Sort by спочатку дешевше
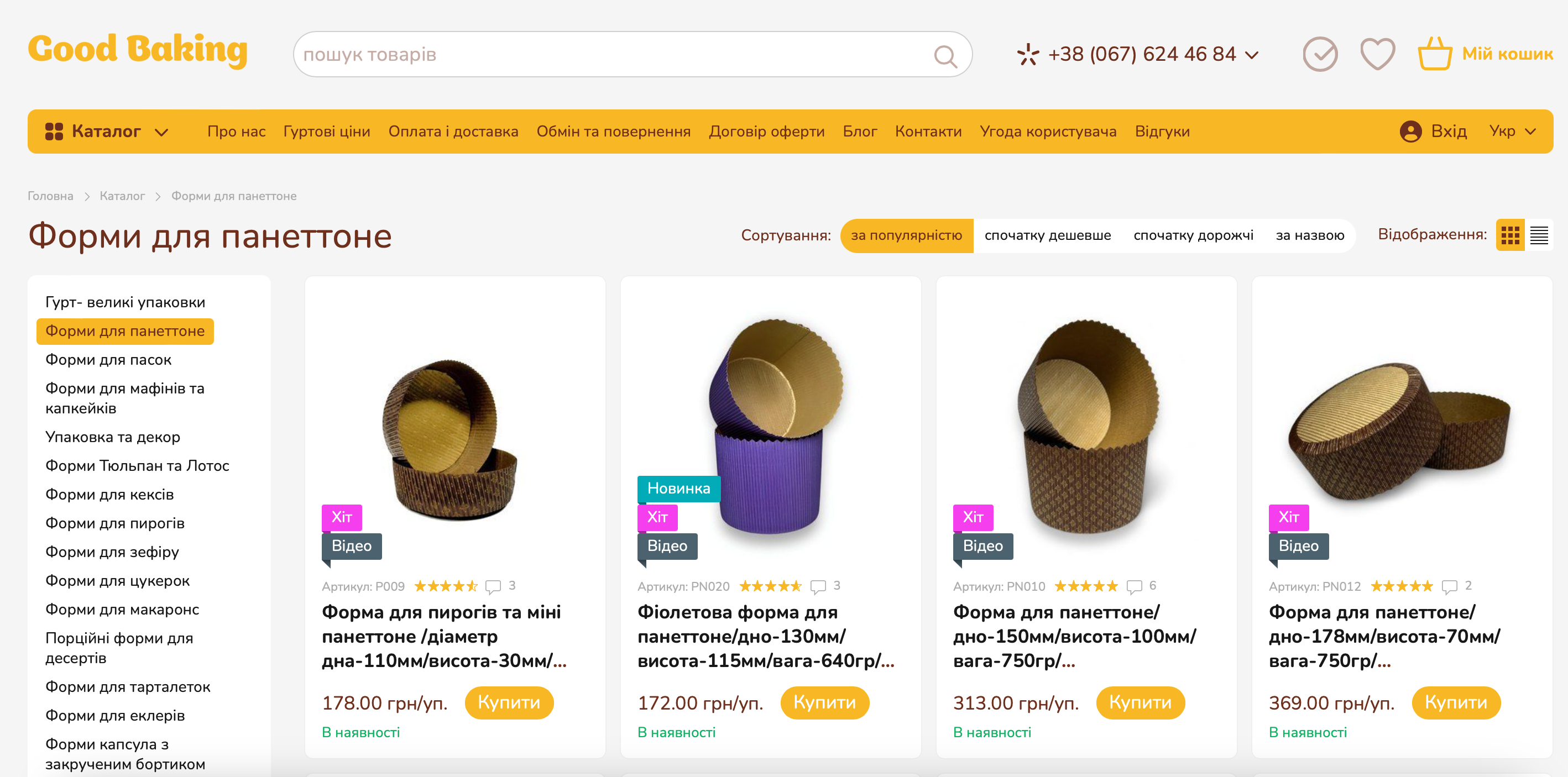Screen dimensions: 1568x777 click(1048, 235)
